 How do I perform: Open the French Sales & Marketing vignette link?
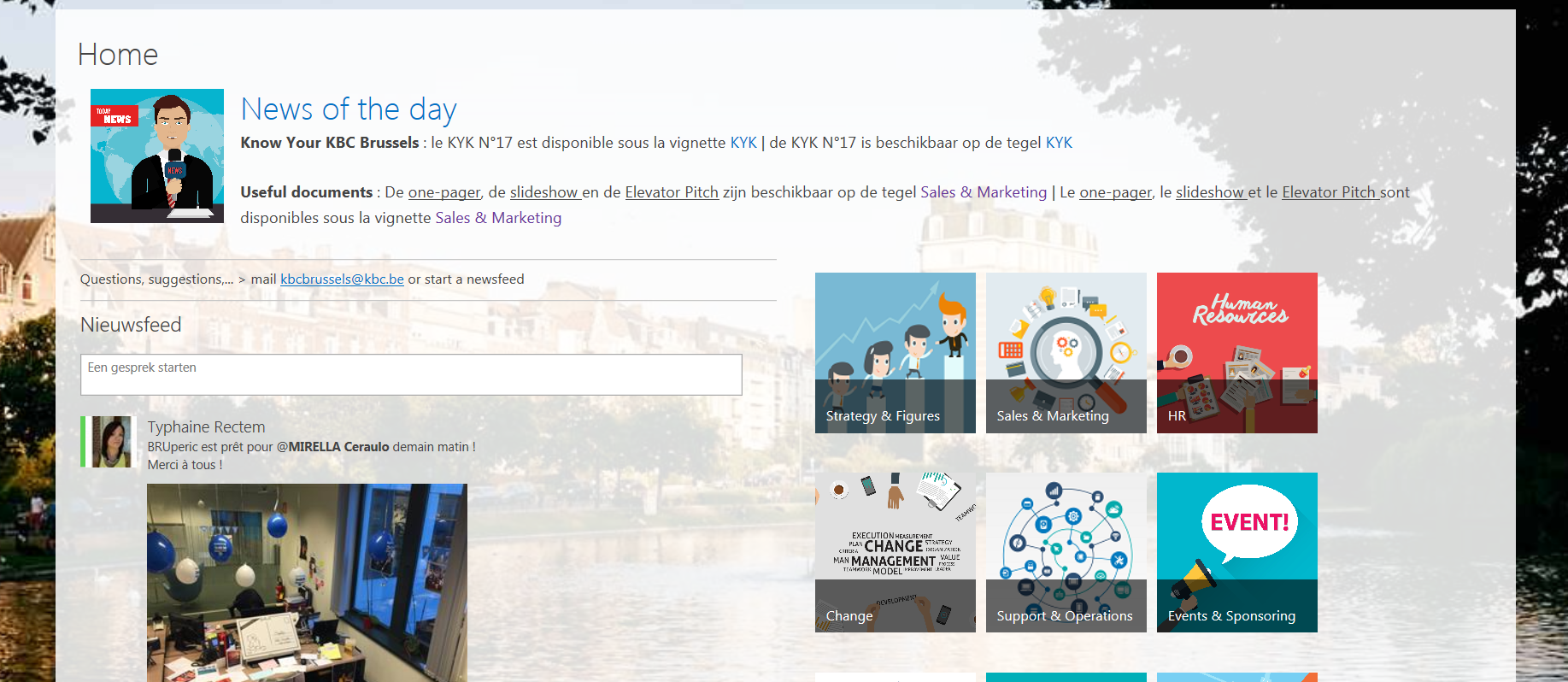click(x=498, y=218)
